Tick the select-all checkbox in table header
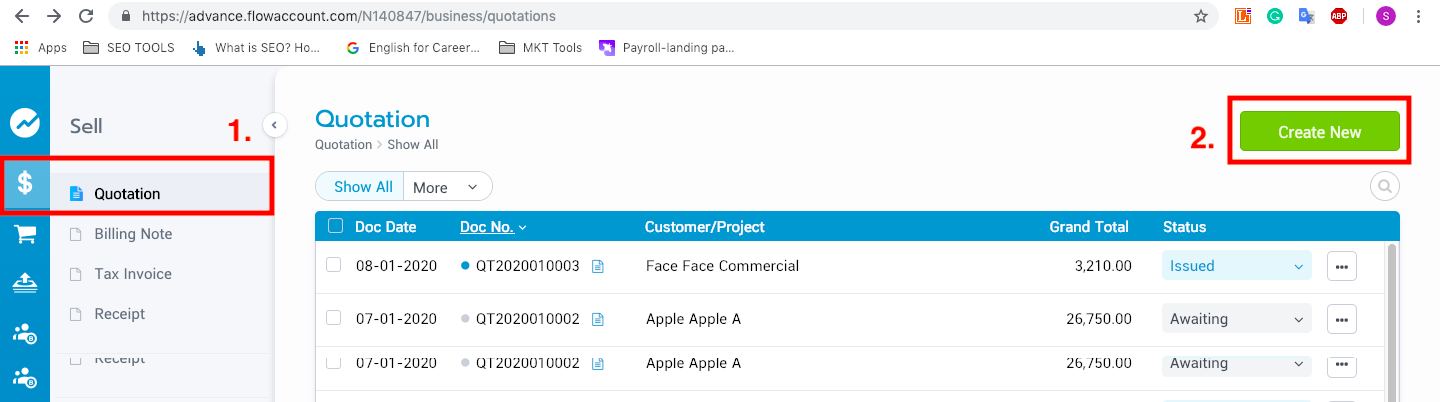1440x402 pixels. point(335,226)
